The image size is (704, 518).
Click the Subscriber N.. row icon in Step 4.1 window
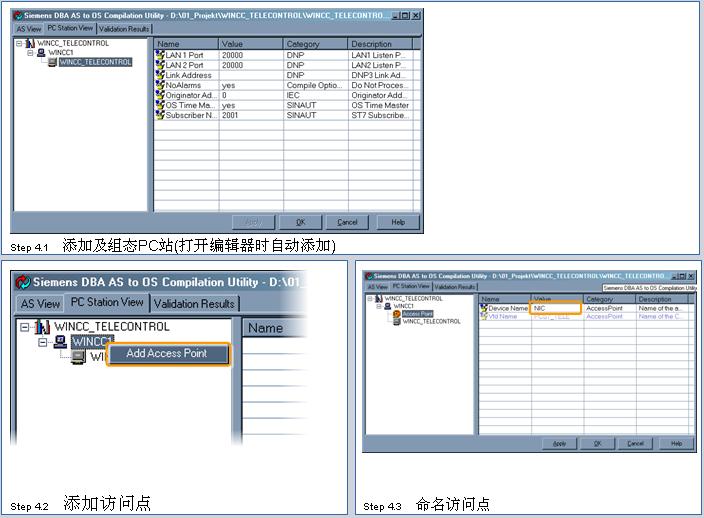pos(160,115)
